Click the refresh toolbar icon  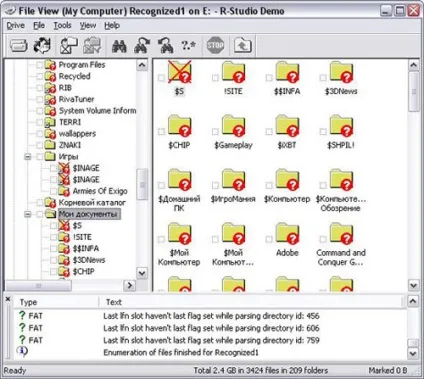(42, 45)
